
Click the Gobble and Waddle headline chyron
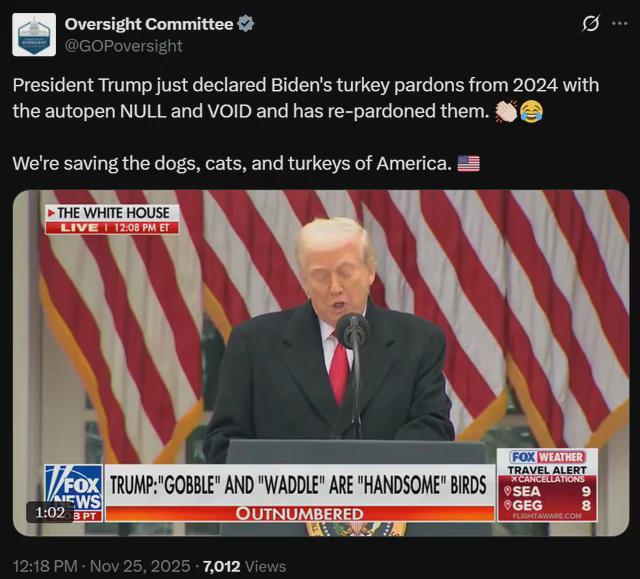point(300,485)
